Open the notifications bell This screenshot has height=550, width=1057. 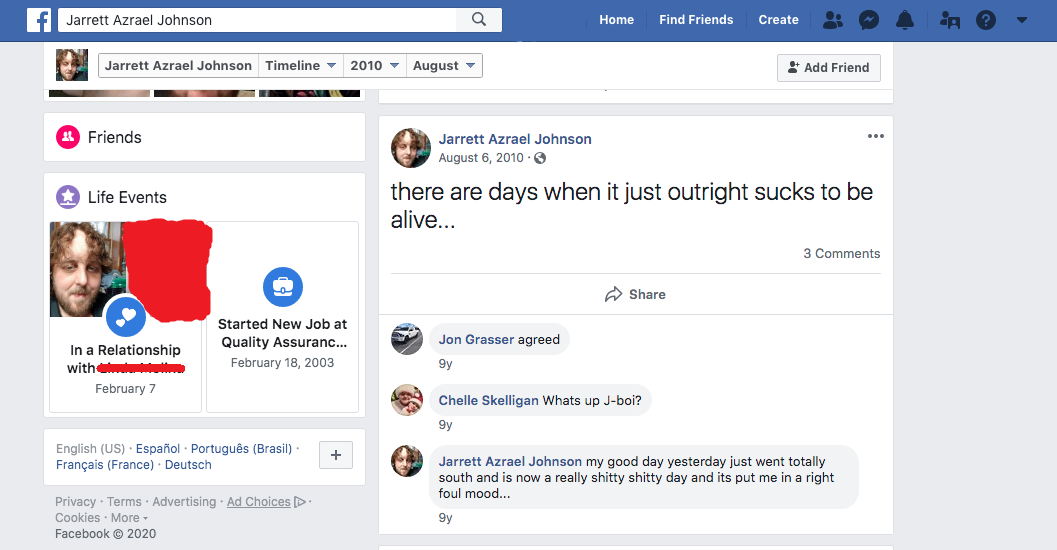click(905, 20)
